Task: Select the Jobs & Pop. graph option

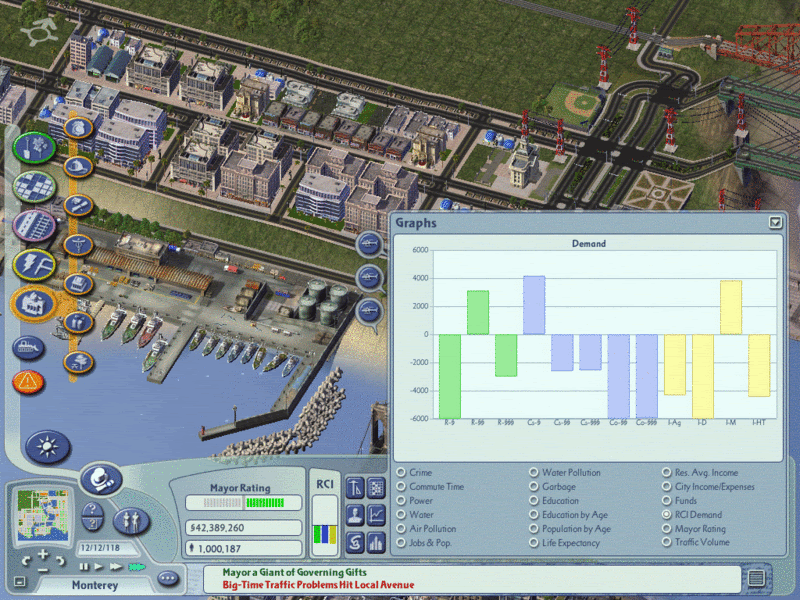Action: (401, 542)
